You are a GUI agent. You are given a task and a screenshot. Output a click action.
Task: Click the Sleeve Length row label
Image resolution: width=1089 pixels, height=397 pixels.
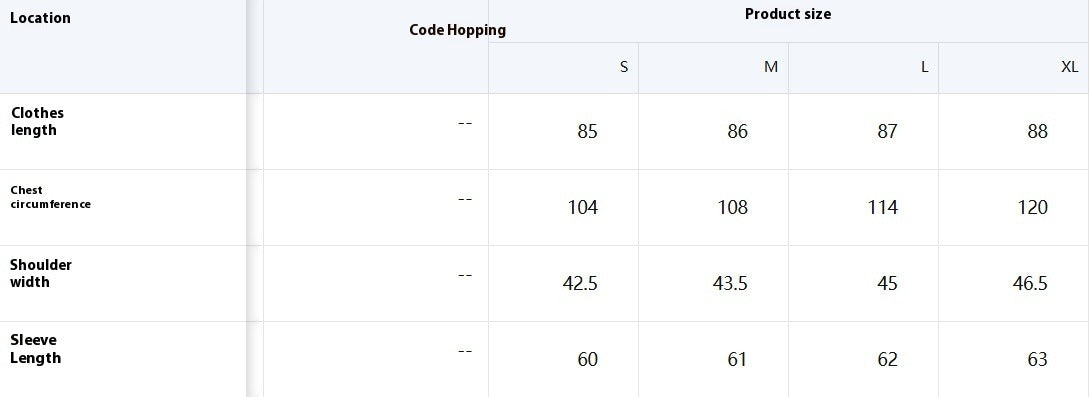[35, 349]
